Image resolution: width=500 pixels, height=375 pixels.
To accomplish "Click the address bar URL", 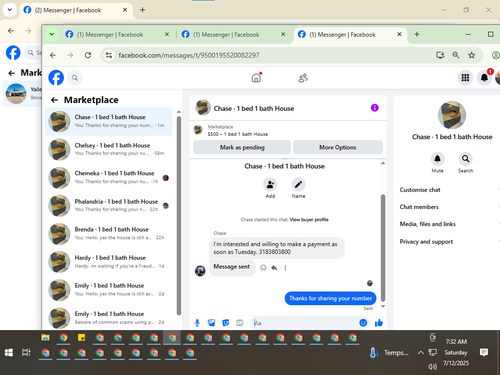I will [x=189, y=55].
